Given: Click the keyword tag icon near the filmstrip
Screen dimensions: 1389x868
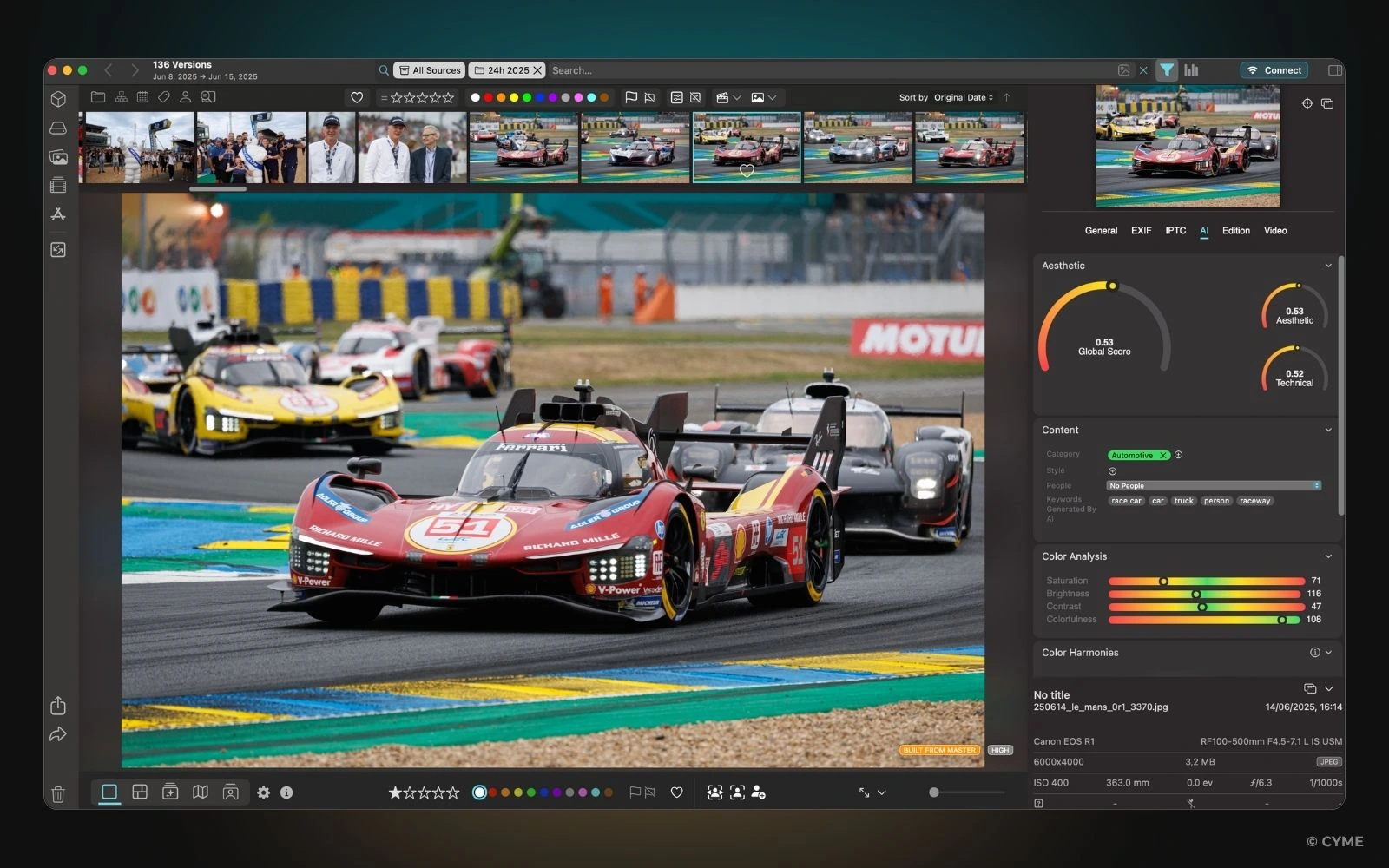Looking at the screenshot, I should coord(163,97).
